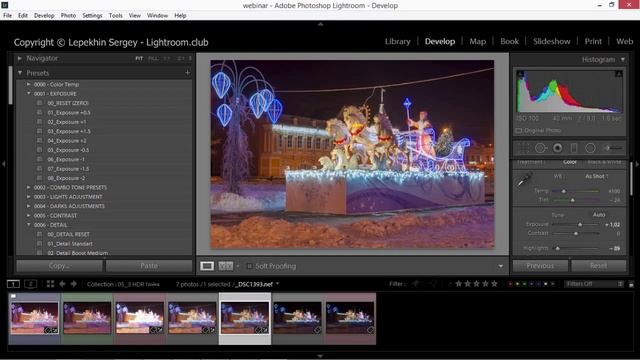This screenshot has height=360, width=640.
Task: Select the Crop Overlay tool
Action: coord(523,148)
